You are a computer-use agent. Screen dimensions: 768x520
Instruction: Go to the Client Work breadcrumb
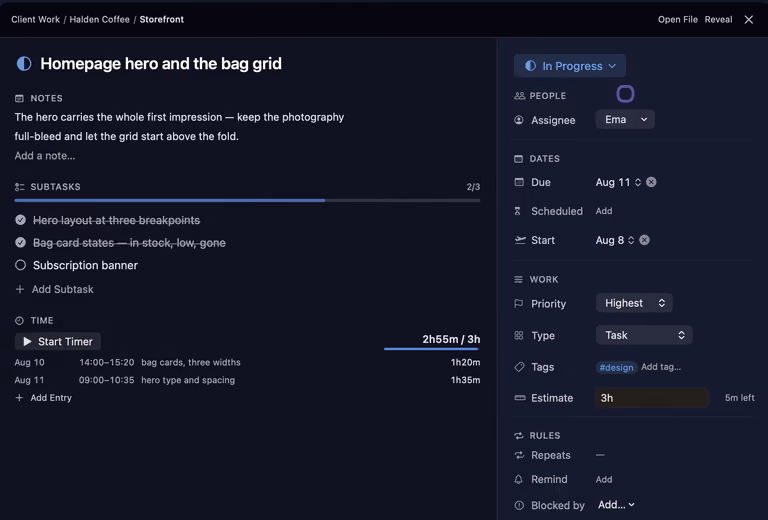[x=35, y=20]
